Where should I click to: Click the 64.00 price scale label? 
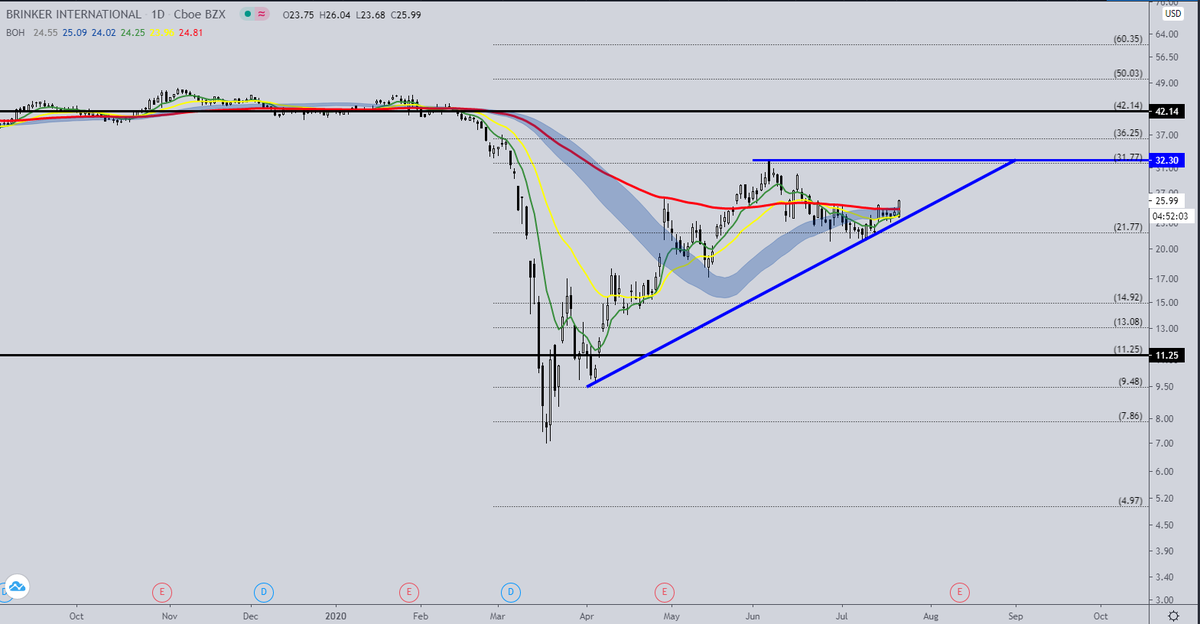coord(1168,35)
